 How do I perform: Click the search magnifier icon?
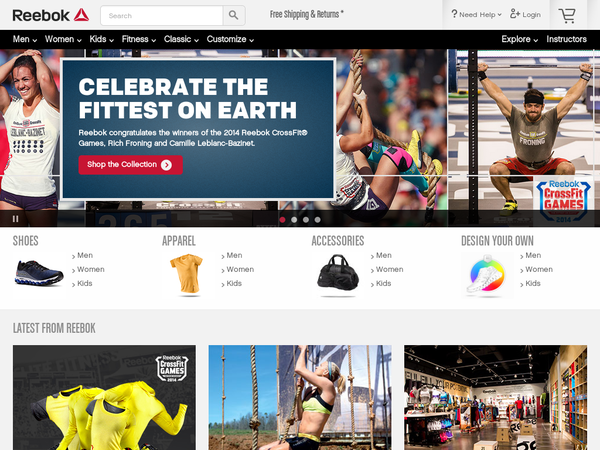pyautogui.click(x=233, y=15)
